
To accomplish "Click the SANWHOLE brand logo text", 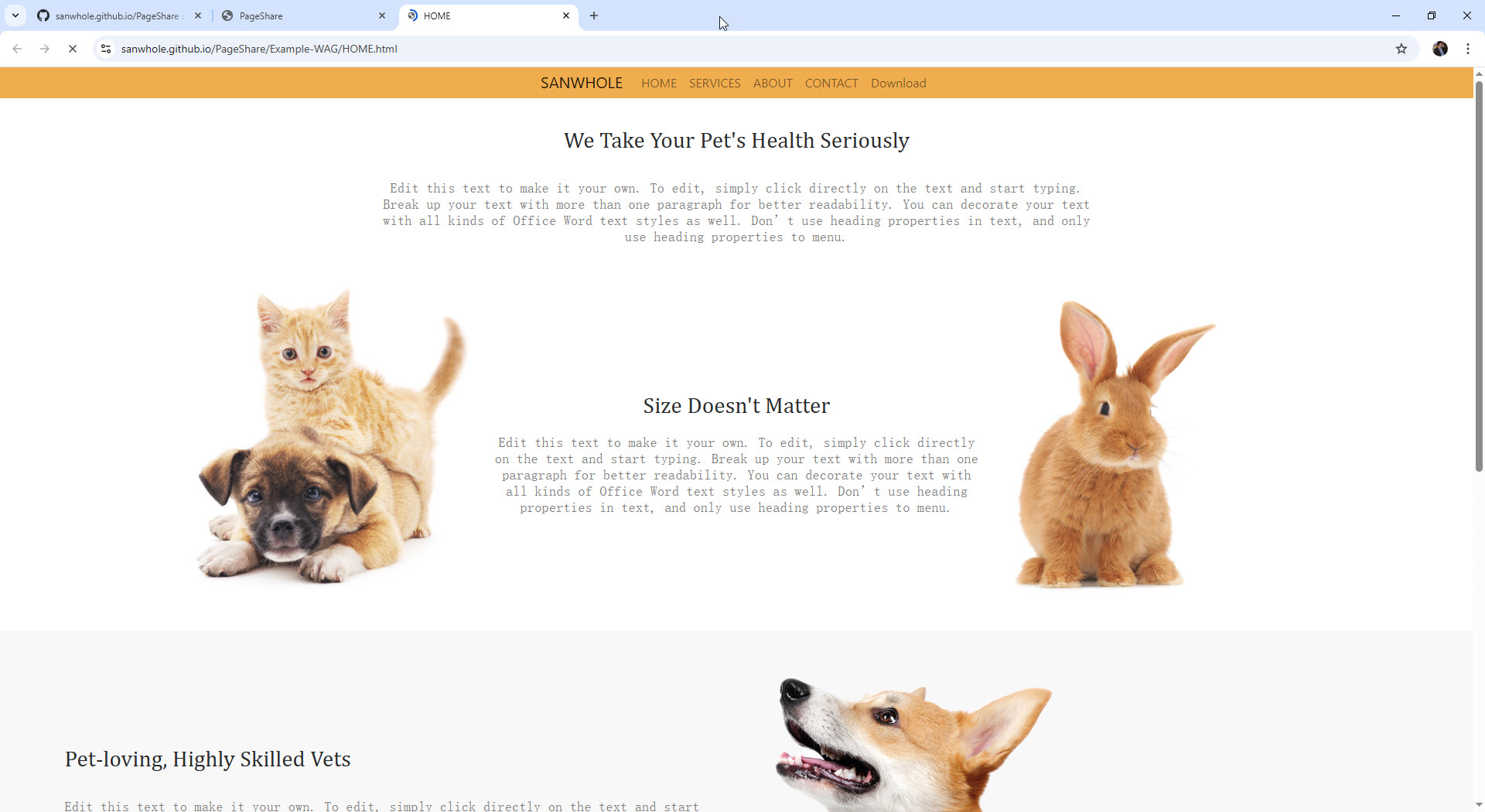I will click(x=581, y=84).
